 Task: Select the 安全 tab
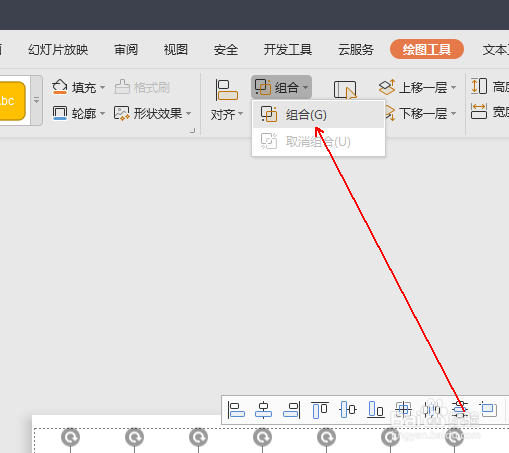tap(226, 50)
